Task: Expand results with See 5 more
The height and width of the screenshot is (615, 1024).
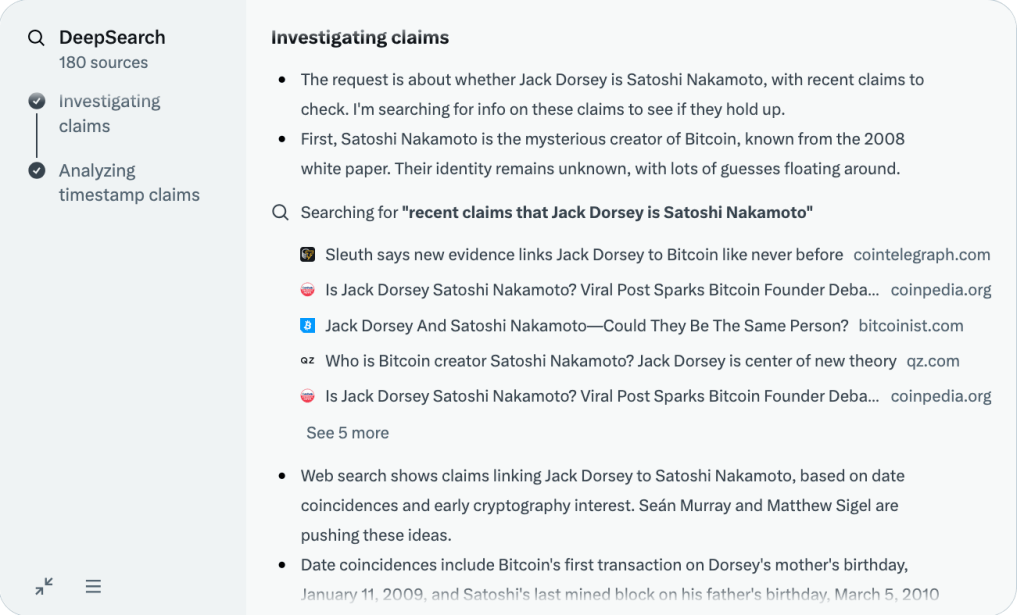Action: [x=347, y=433]
